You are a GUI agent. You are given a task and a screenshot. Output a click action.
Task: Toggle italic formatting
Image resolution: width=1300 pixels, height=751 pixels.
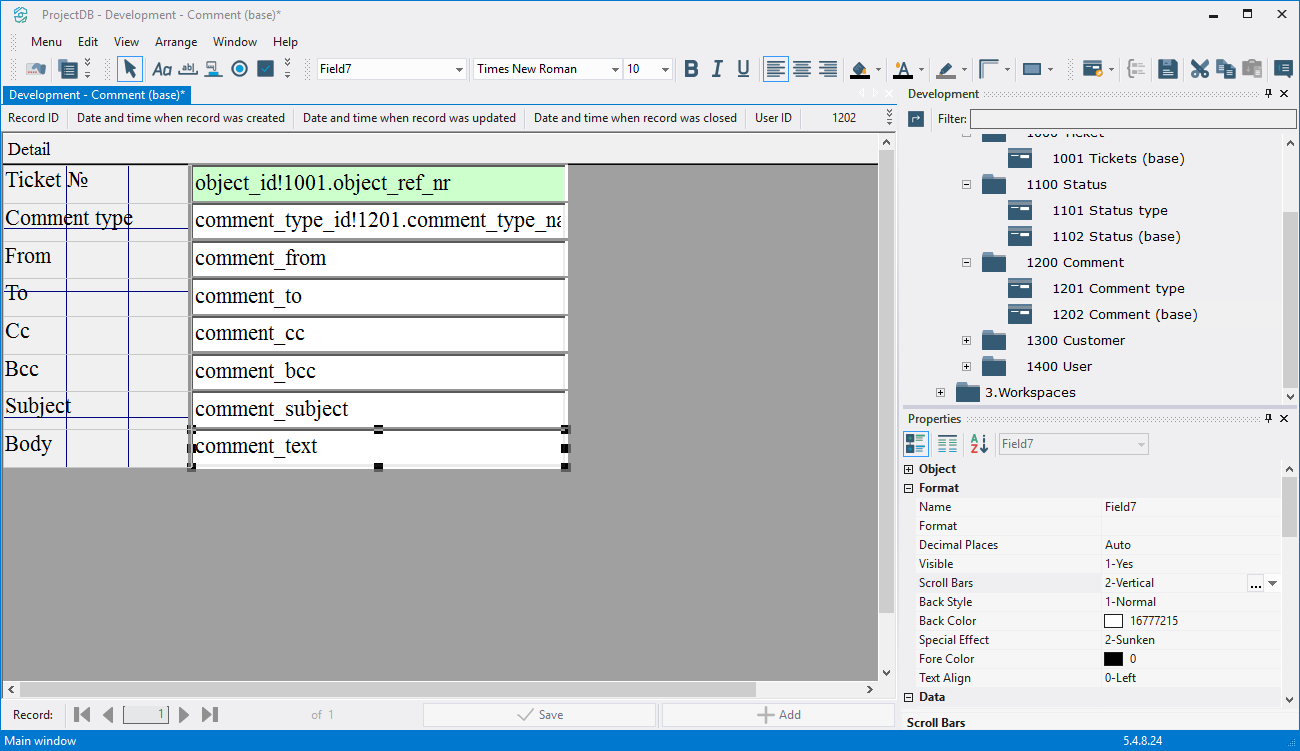tap(717, 69)
